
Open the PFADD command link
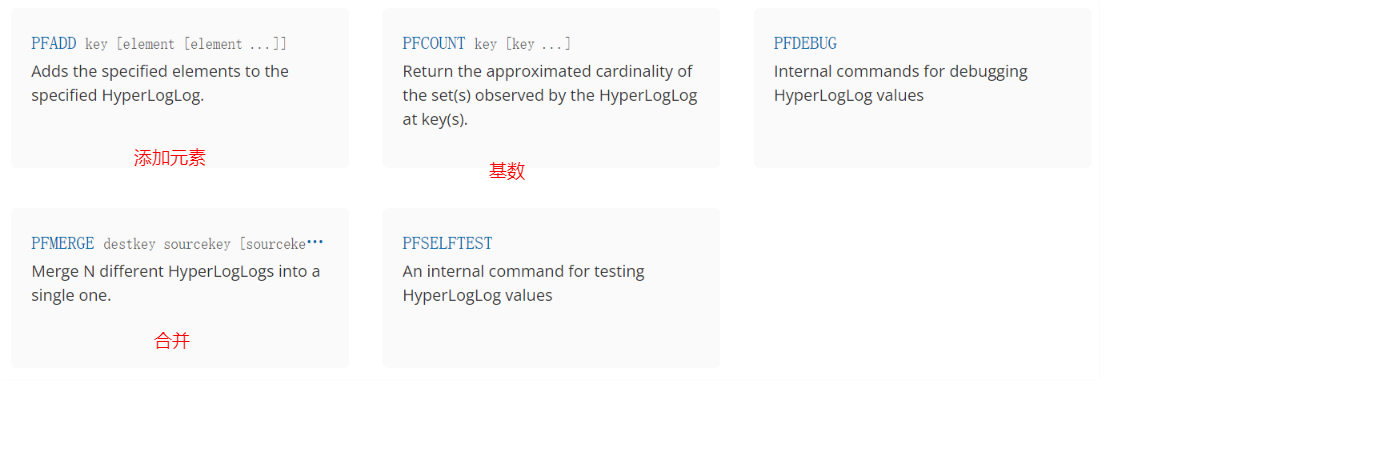click(x=53, y=44)
